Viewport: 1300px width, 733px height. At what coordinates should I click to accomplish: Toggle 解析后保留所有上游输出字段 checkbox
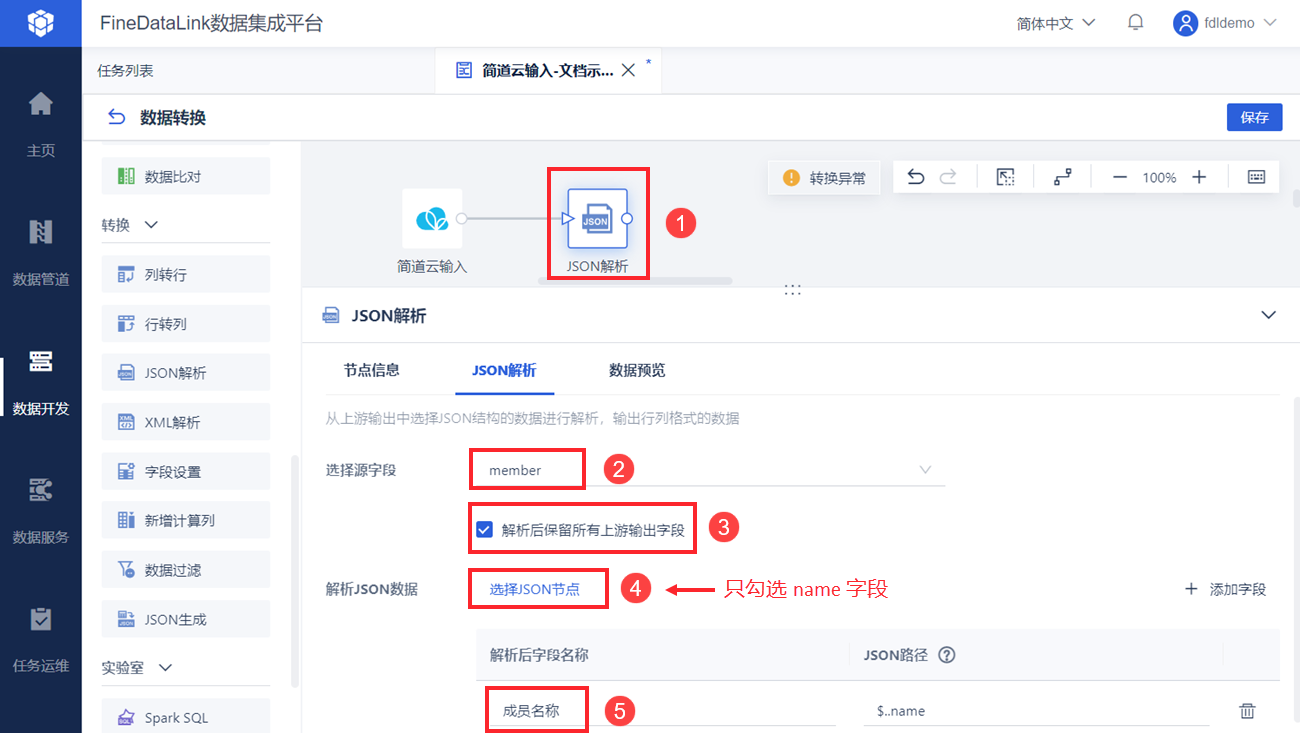tap(485, 530)
